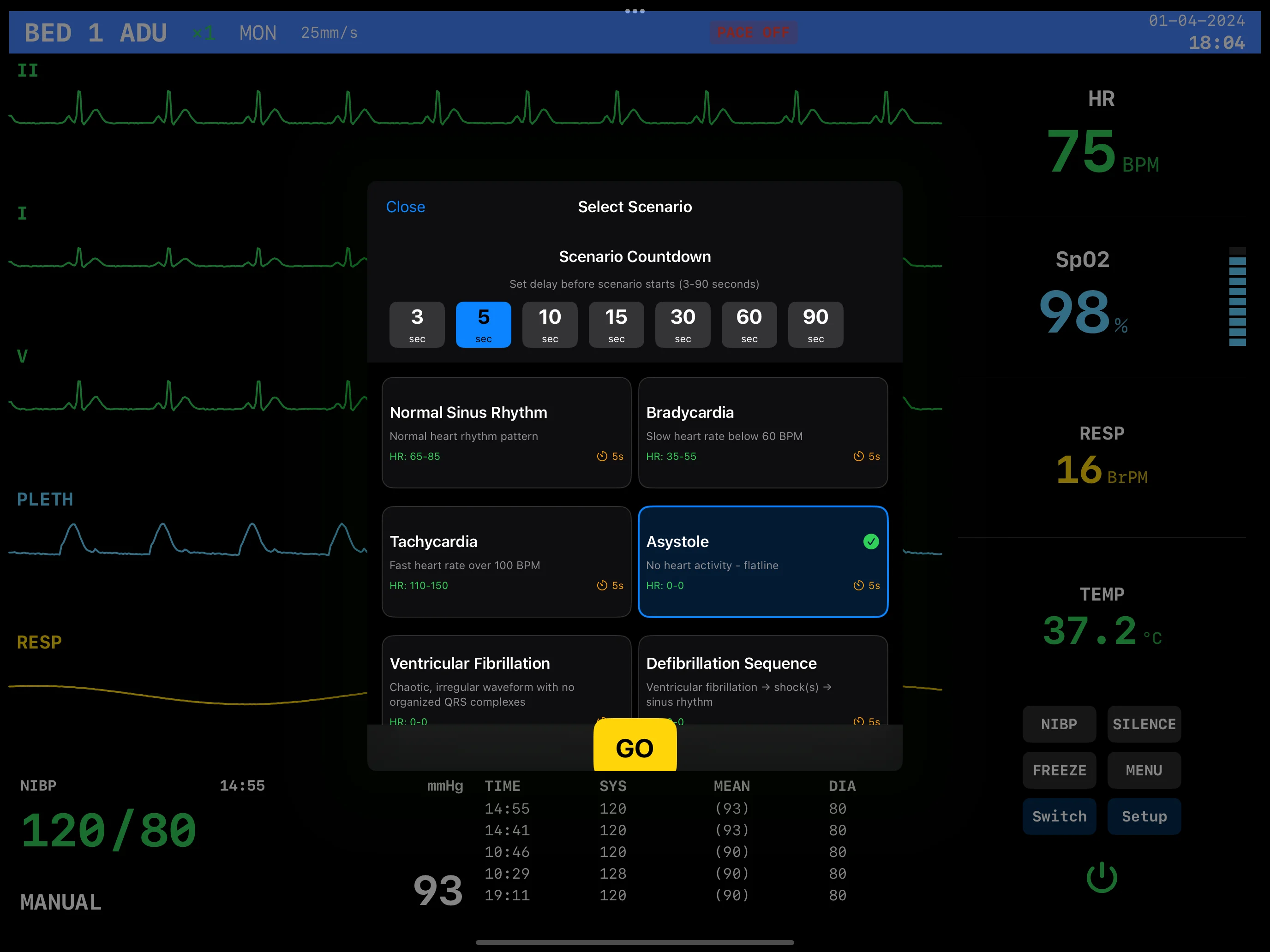Click the Switch button
Screen dimensions: 1270x952
1059,816
